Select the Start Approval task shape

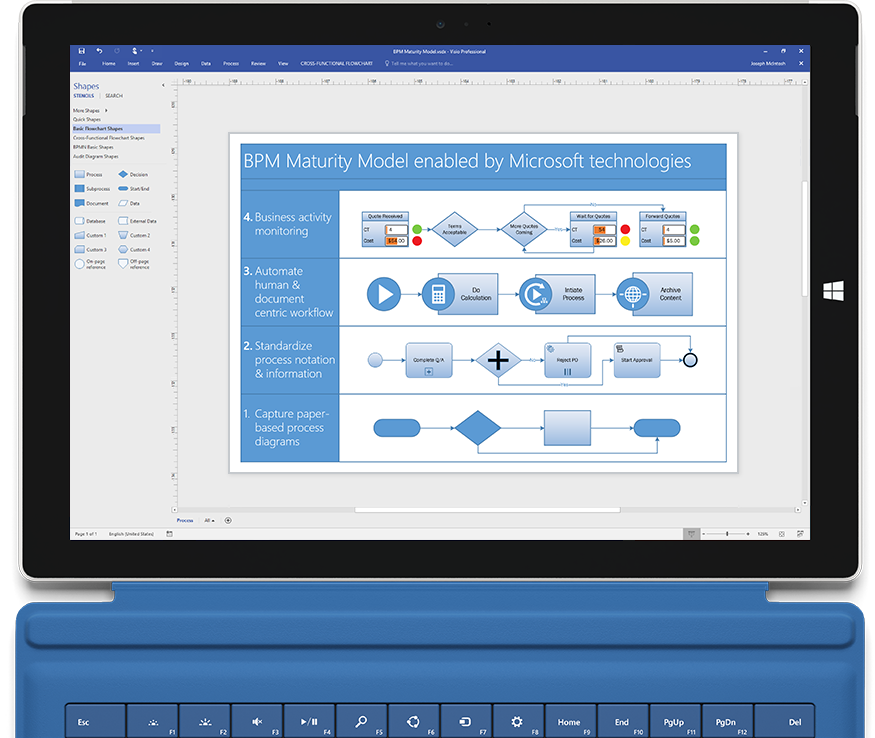tap(637, 361)
